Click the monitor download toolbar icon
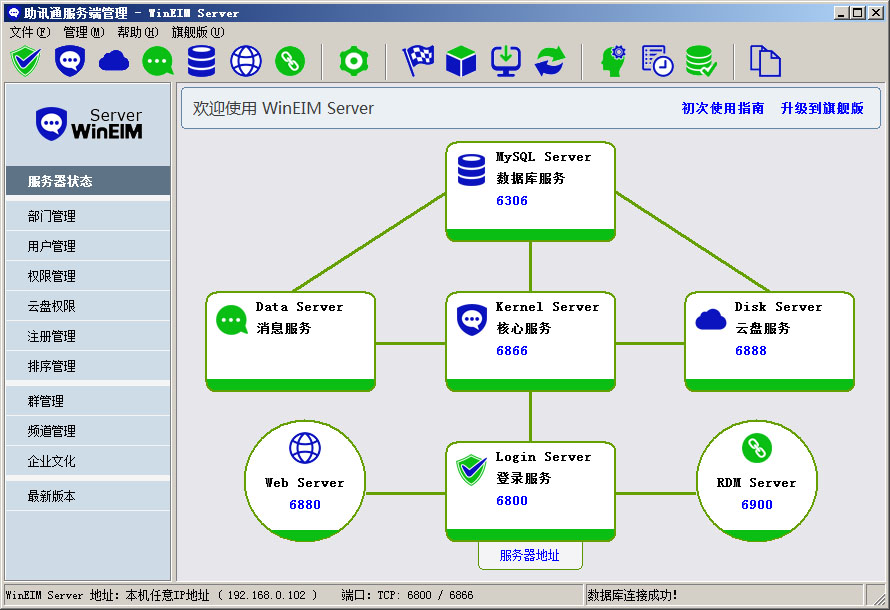Viewport: 890px width, 610px height. coord(506,61)
